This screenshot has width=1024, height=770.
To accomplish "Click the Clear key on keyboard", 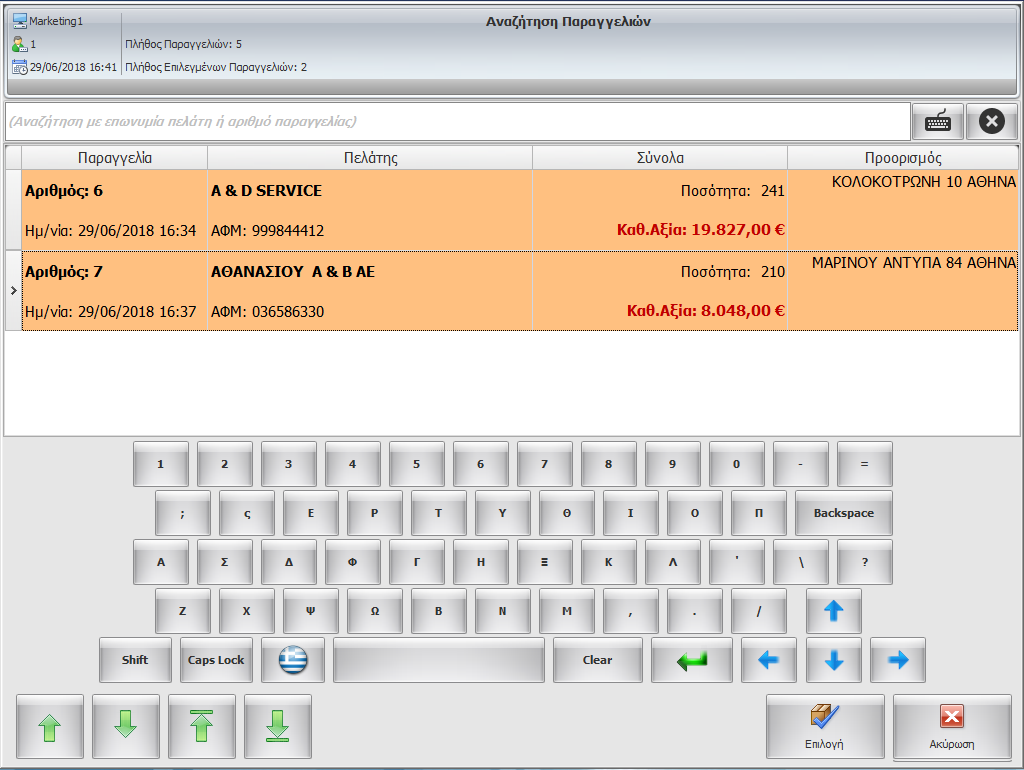I will 598,660.
